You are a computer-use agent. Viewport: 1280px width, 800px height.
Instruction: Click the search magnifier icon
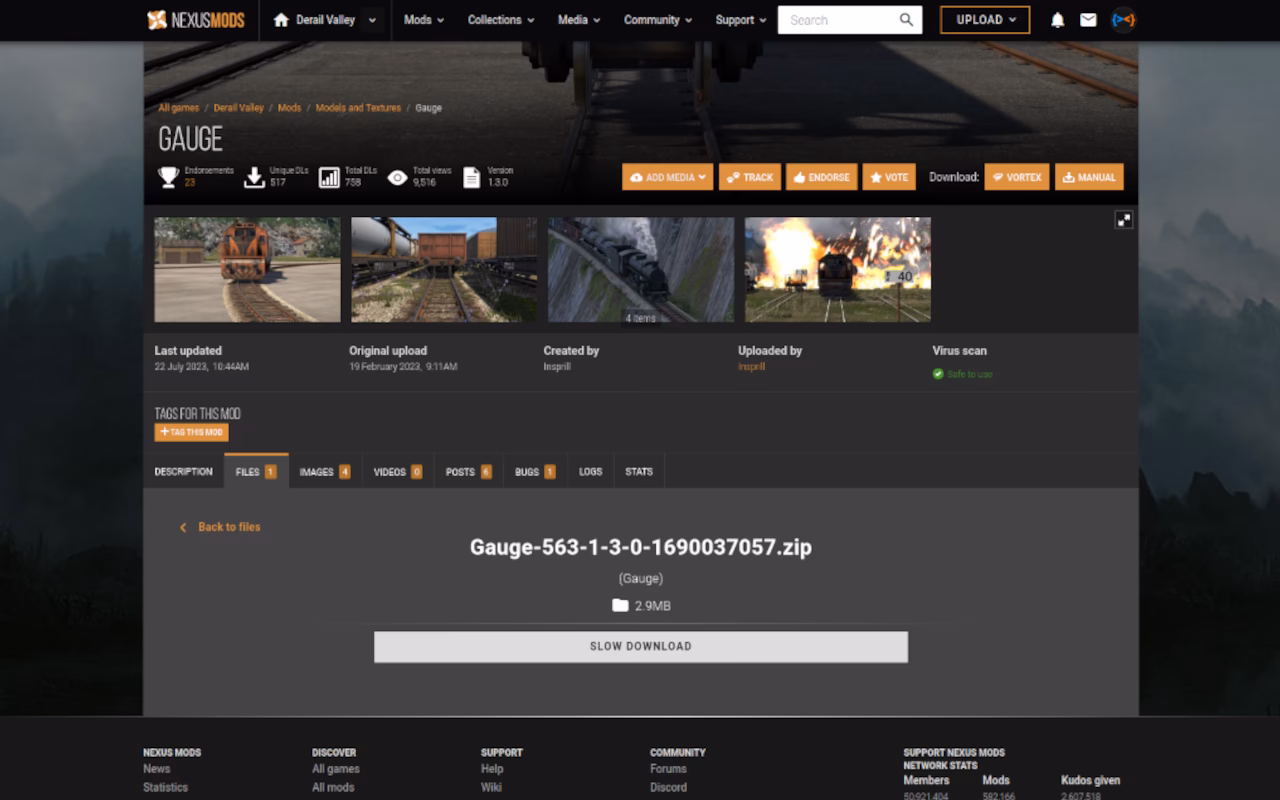[906, 20]
